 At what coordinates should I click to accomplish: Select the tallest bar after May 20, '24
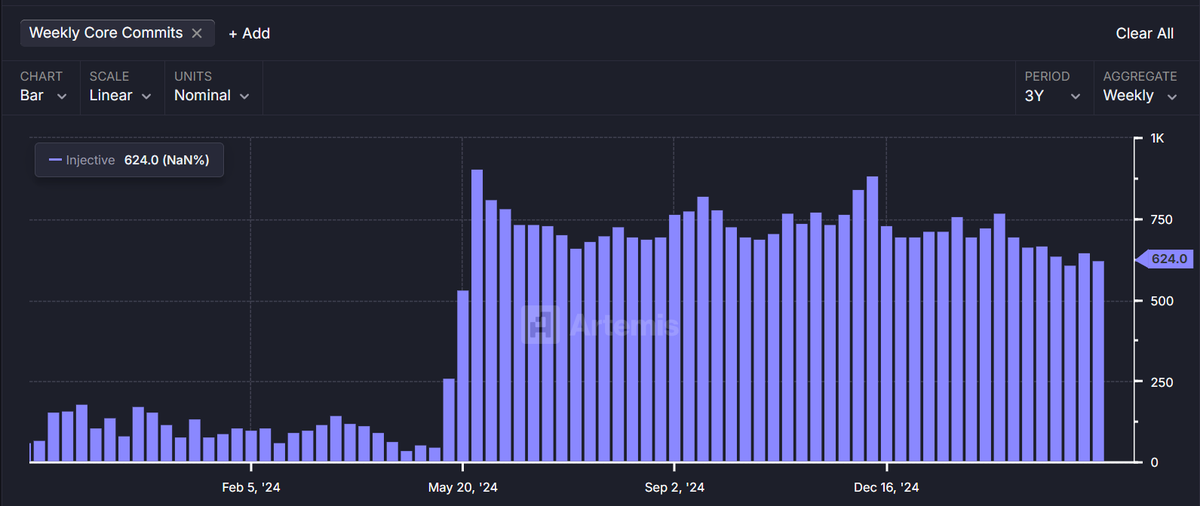click(x=477, y=316)
